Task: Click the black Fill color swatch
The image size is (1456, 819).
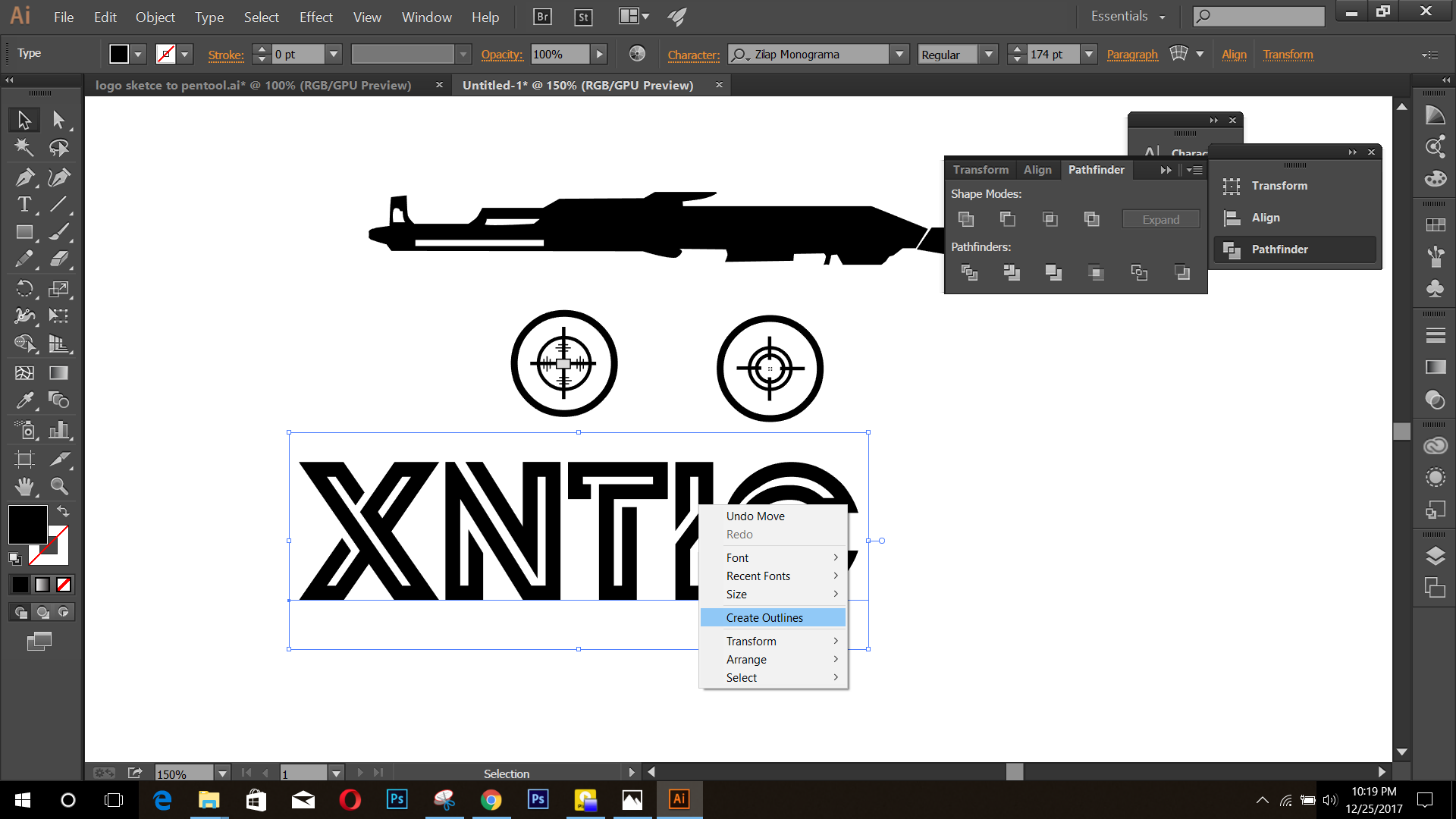Action: pos(28,524)
